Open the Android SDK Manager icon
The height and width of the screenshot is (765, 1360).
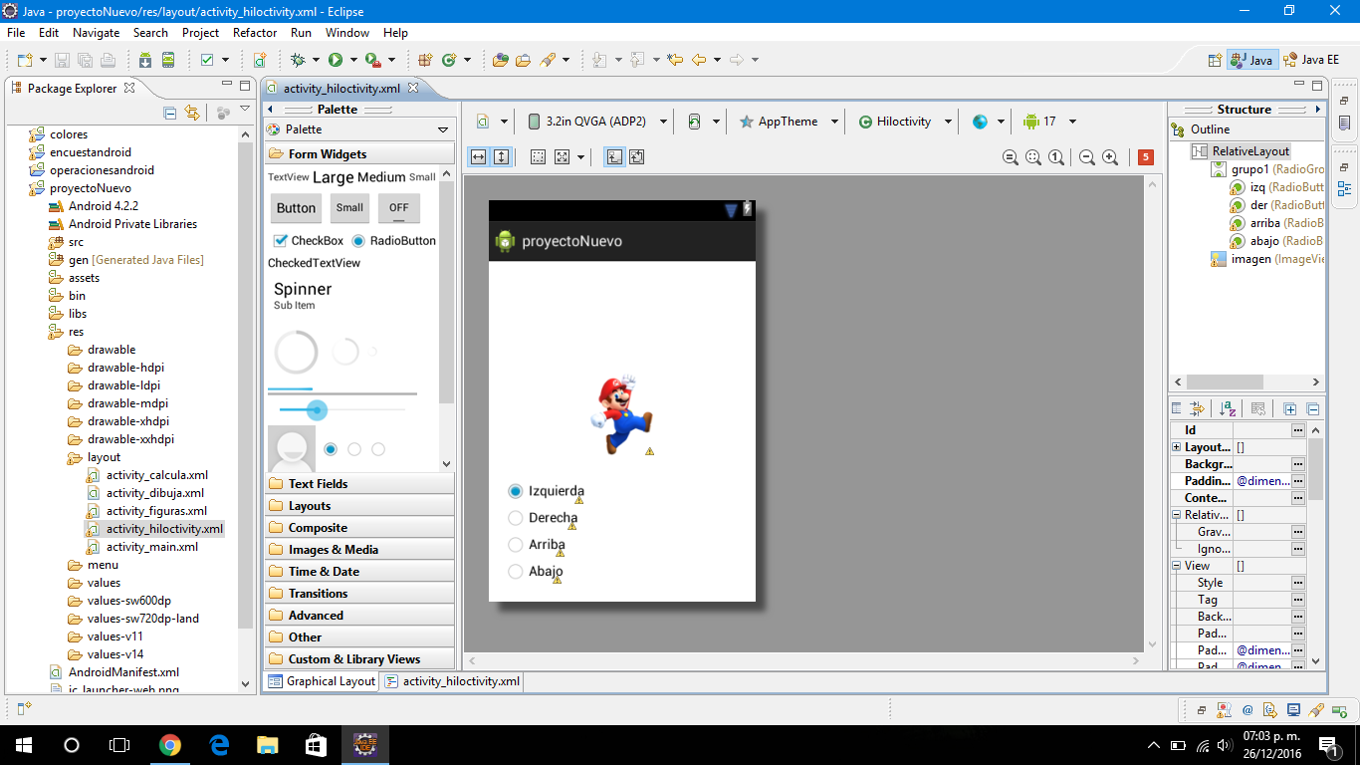click(x=146, y=60)
